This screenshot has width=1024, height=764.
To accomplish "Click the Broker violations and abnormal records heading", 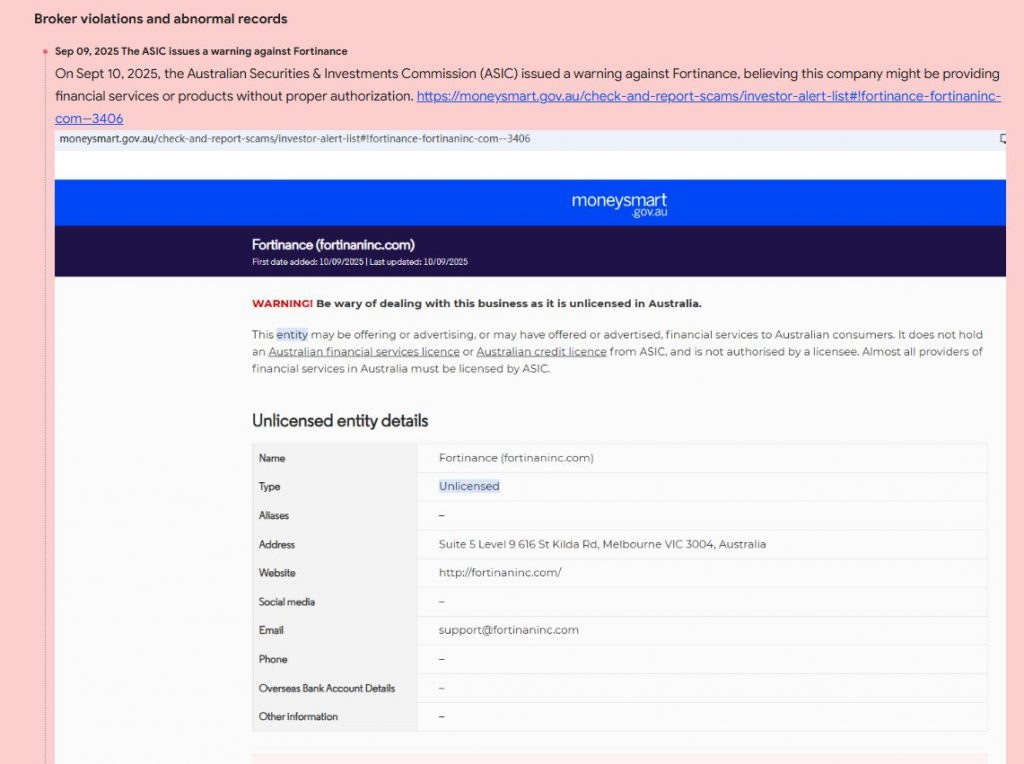I will [x=161, y=19].
